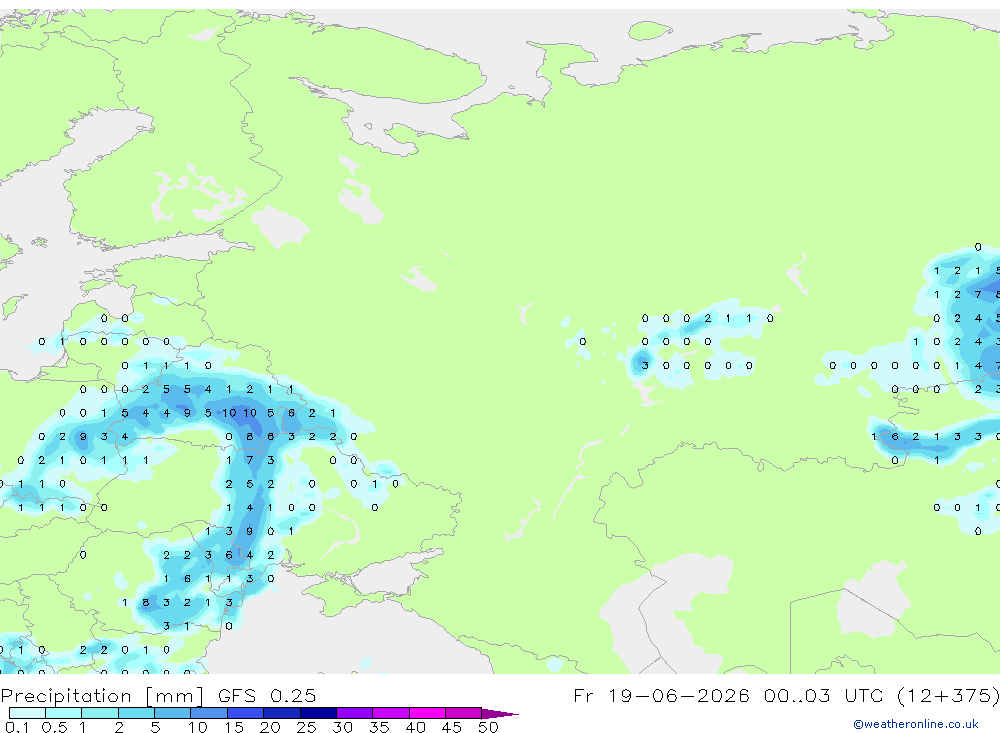Select the 5–10 mm legend swatch
This screenshot has height=733, width=1000.
pyautogui.click(x=173, y=713)
